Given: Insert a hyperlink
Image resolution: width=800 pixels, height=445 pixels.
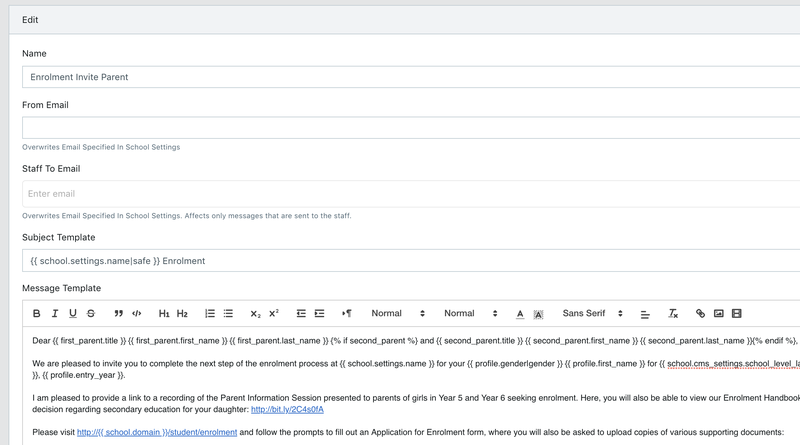Looking at the screenshot, I should 701,313.
